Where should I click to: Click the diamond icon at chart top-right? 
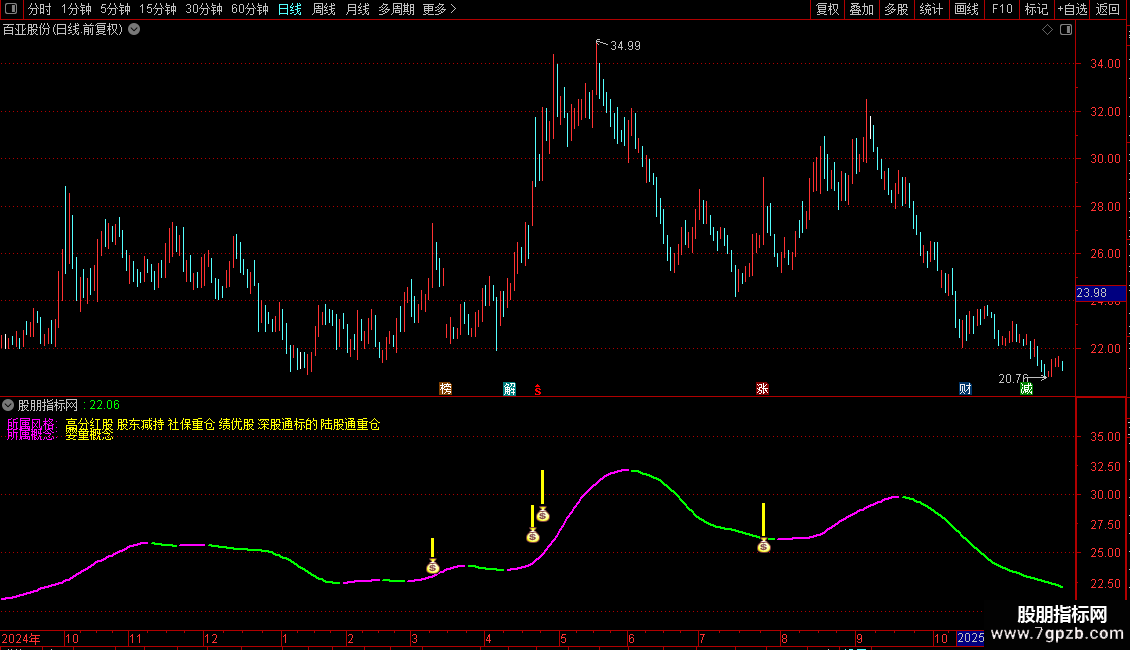(1047, 30)
